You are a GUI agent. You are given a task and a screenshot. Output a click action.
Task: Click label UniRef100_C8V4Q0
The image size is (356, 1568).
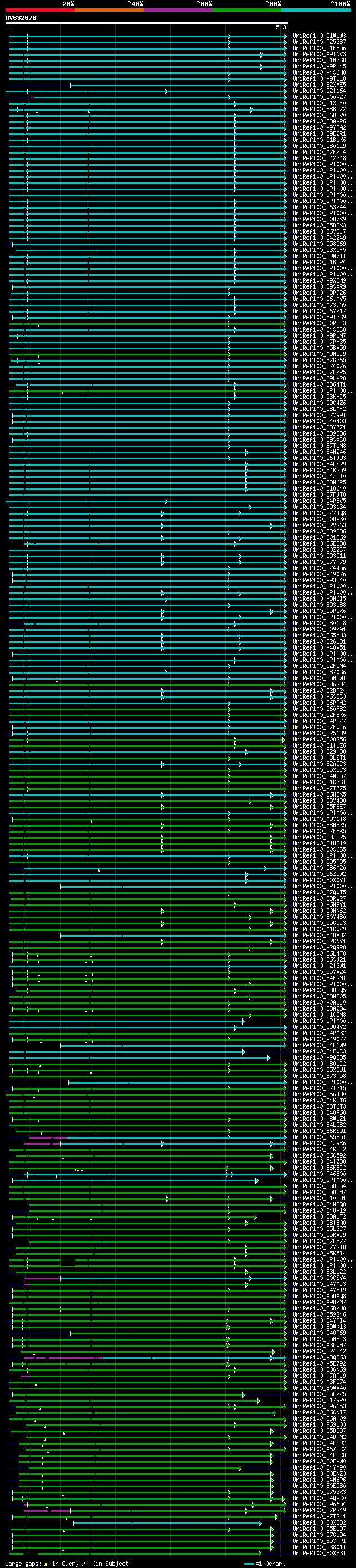coord(319,800)
